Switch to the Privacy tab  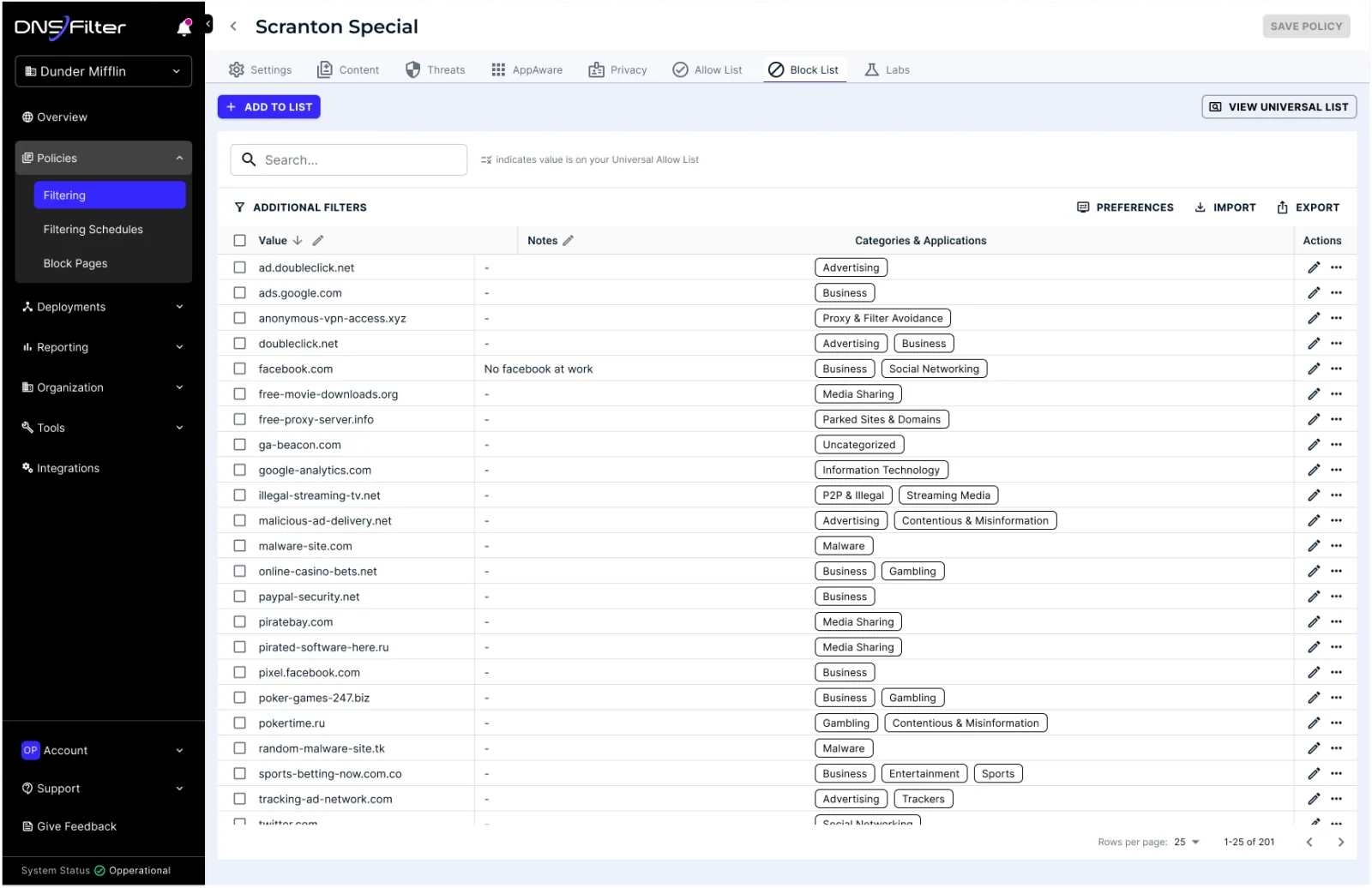point(618,70)
